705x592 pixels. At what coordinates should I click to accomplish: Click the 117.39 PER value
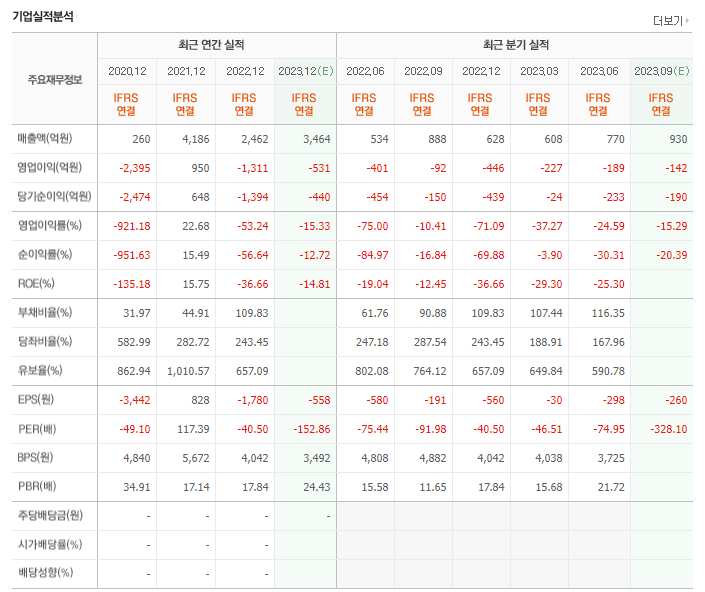point(193,429)
